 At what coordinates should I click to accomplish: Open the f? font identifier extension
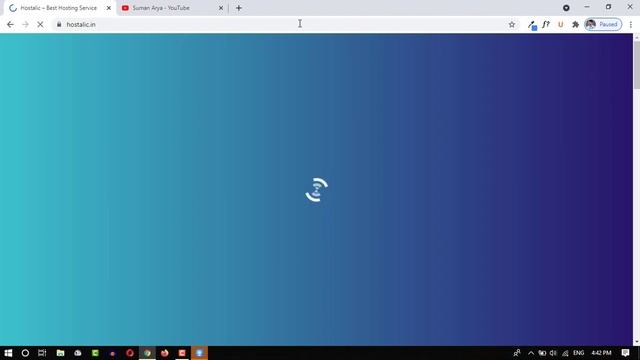546,24
